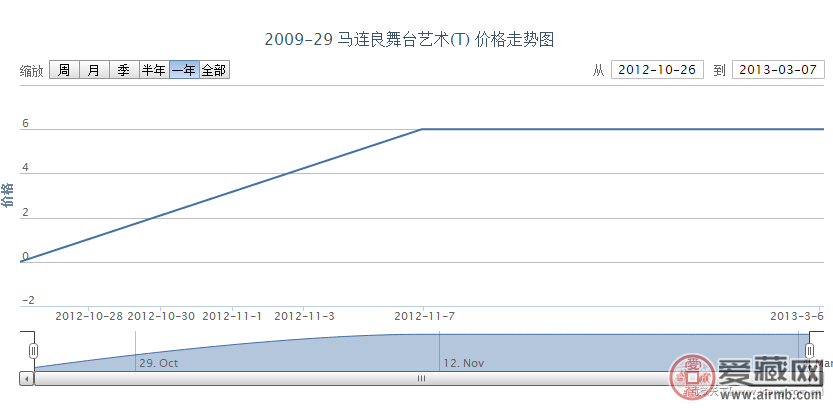The height and width of the screenshot is (408, 833).
Task: Click the y-axis value 4
Action: [25, 168]
